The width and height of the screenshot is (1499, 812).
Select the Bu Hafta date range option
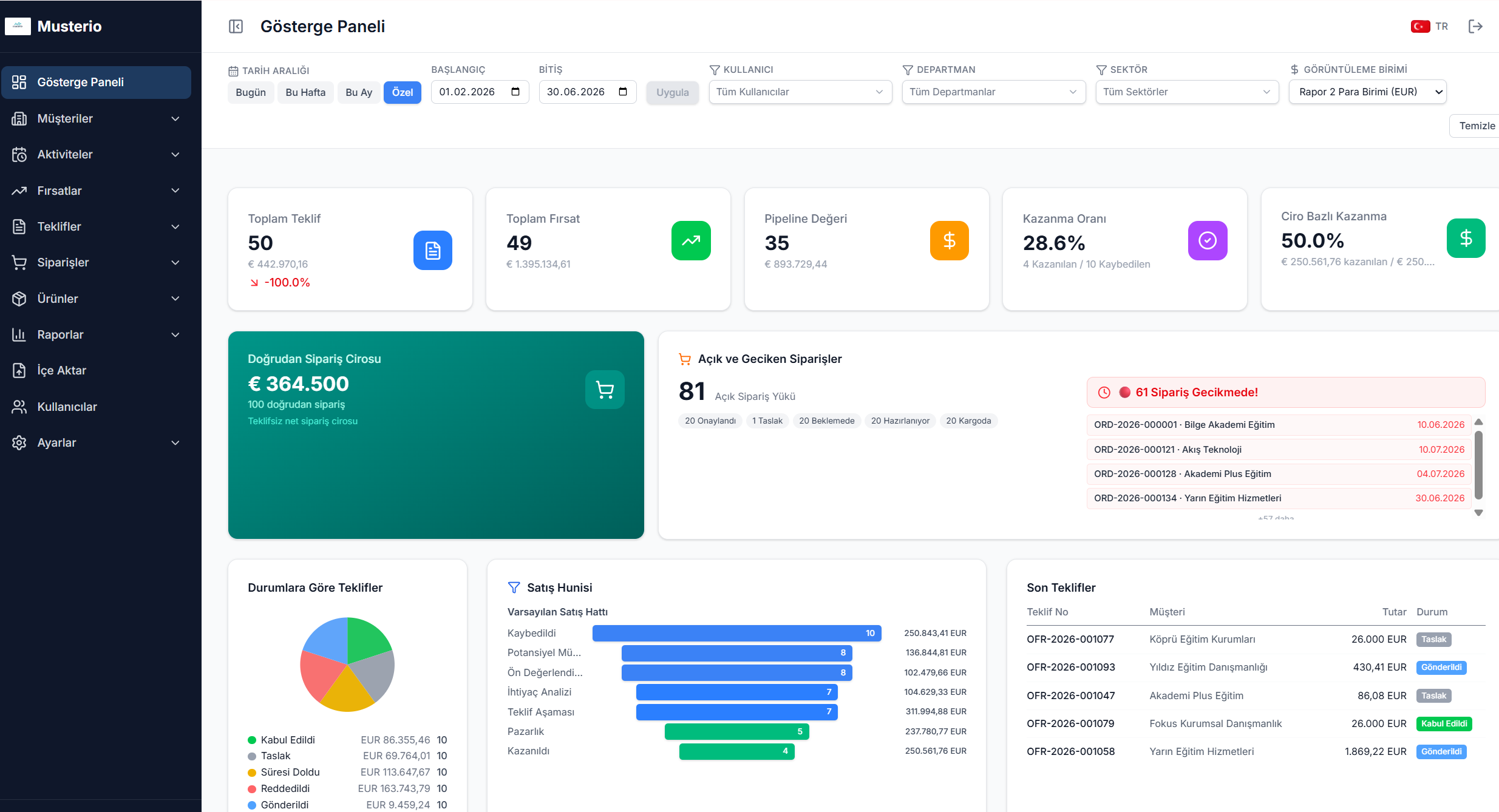(305, 92)
